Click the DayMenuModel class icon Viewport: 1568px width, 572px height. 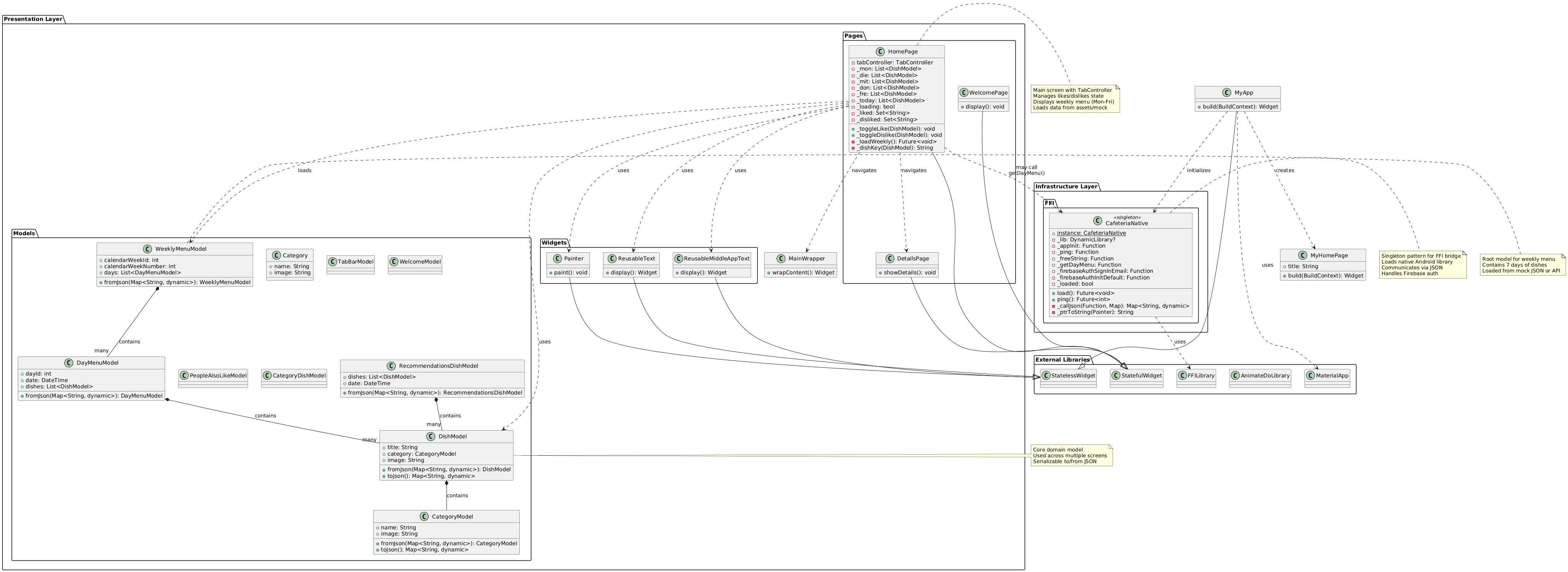coord(69,363)
